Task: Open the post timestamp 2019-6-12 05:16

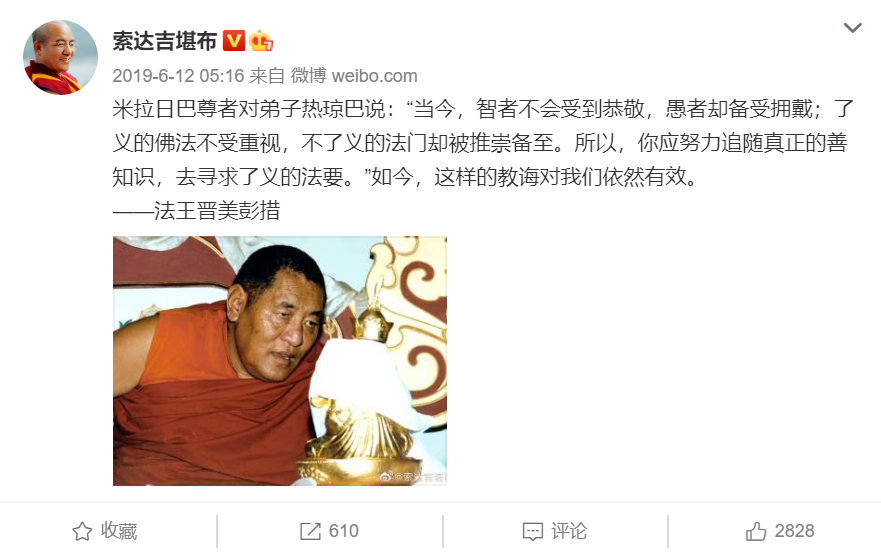Action: pyautogui.click(x=178, y=76)
